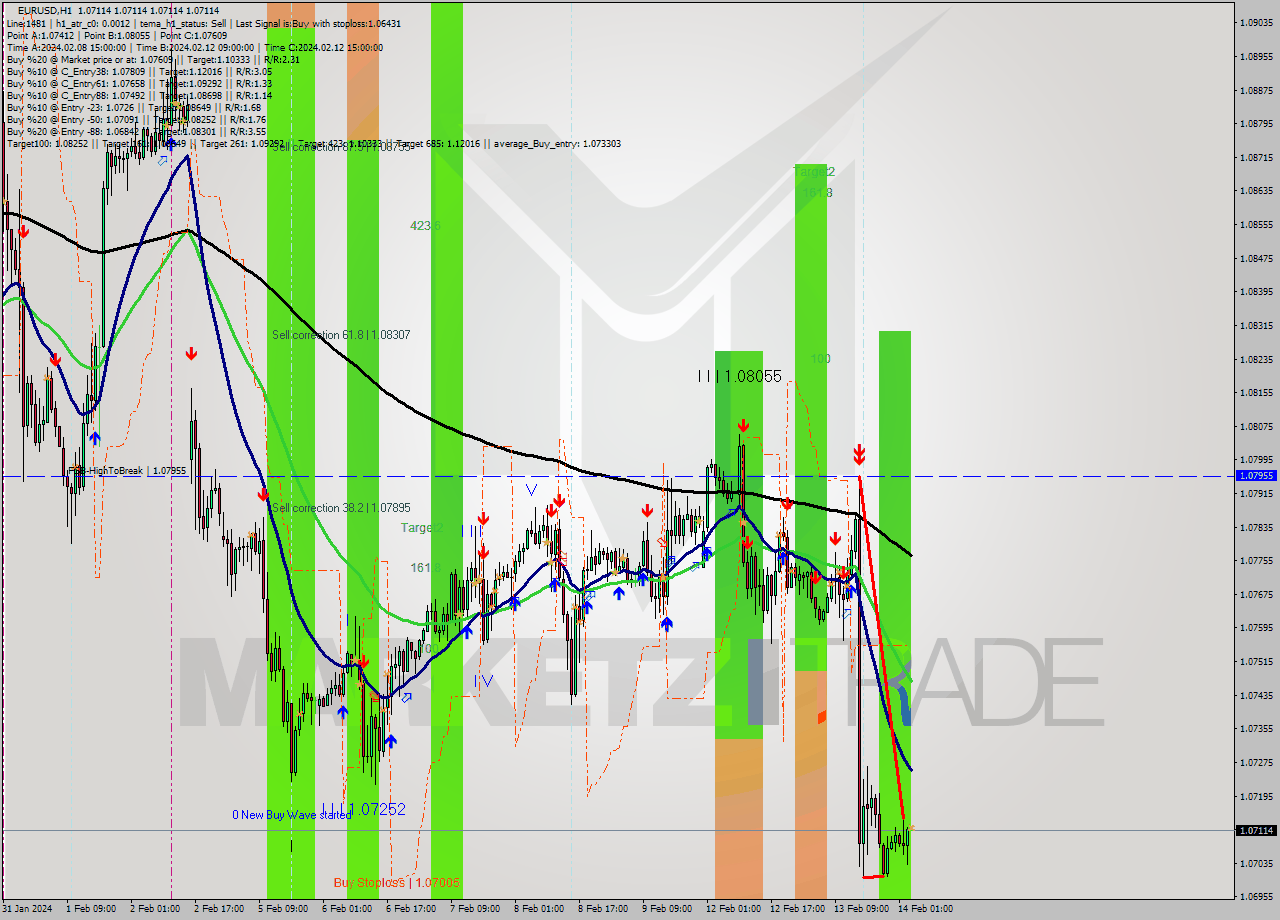The image size is (1280, 920).
Task: Click the 423.6 Fibonacci level label
Action: [x=425, y=226]
